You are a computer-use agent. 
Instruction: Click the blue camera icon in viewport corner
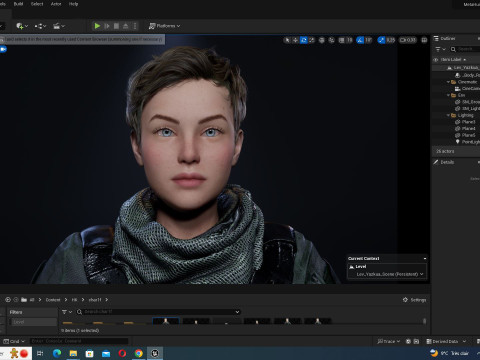[x=3, y=49]
